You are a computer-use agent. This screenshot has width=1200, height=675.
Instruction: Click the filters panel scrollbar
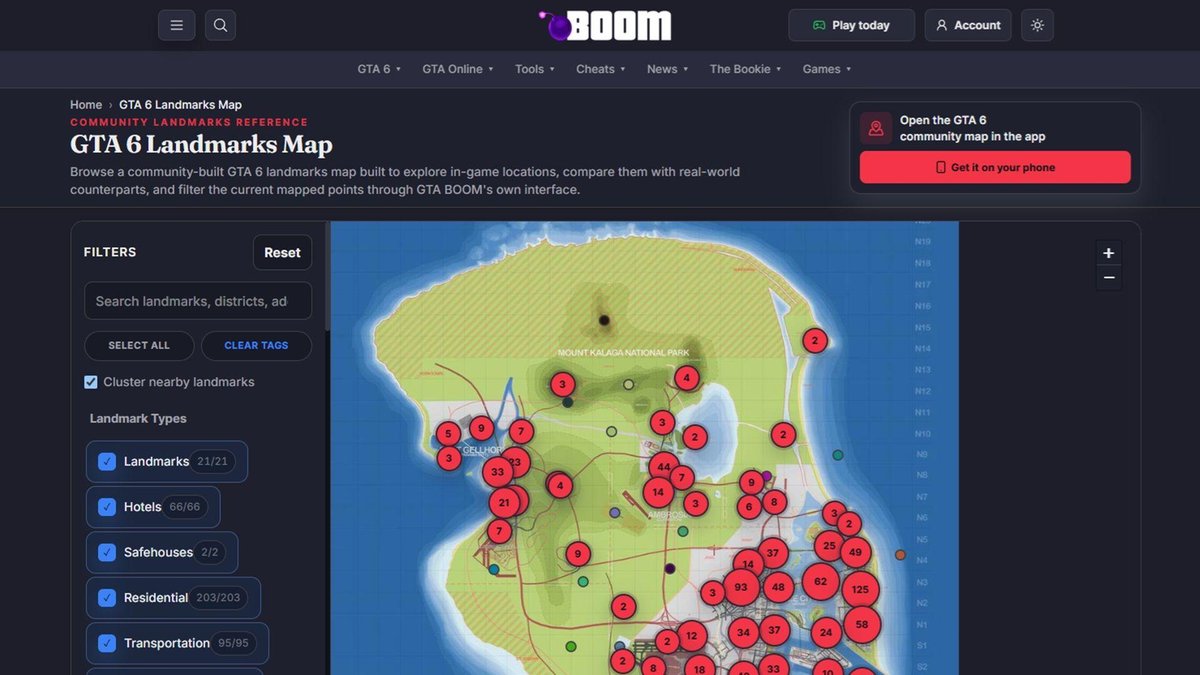[x=326, y=275]
